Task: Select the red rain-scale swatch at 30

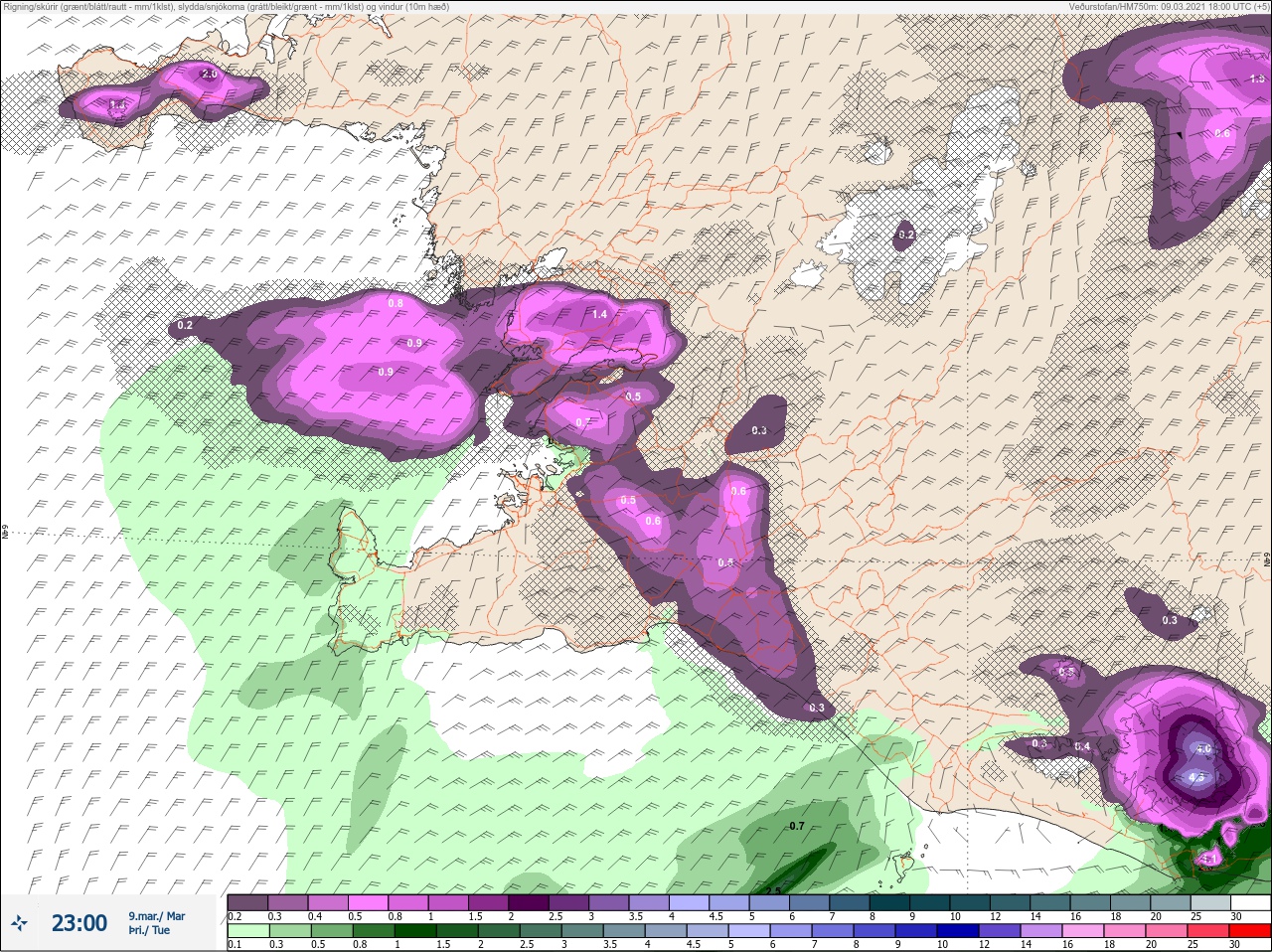Action: (x=1249, y=931)
